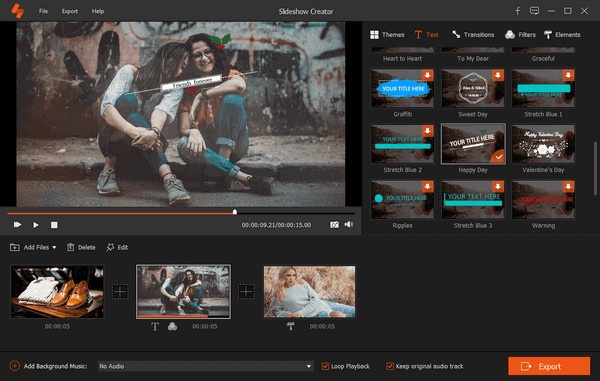Switch to the Text tab

[x=427, y=34]
